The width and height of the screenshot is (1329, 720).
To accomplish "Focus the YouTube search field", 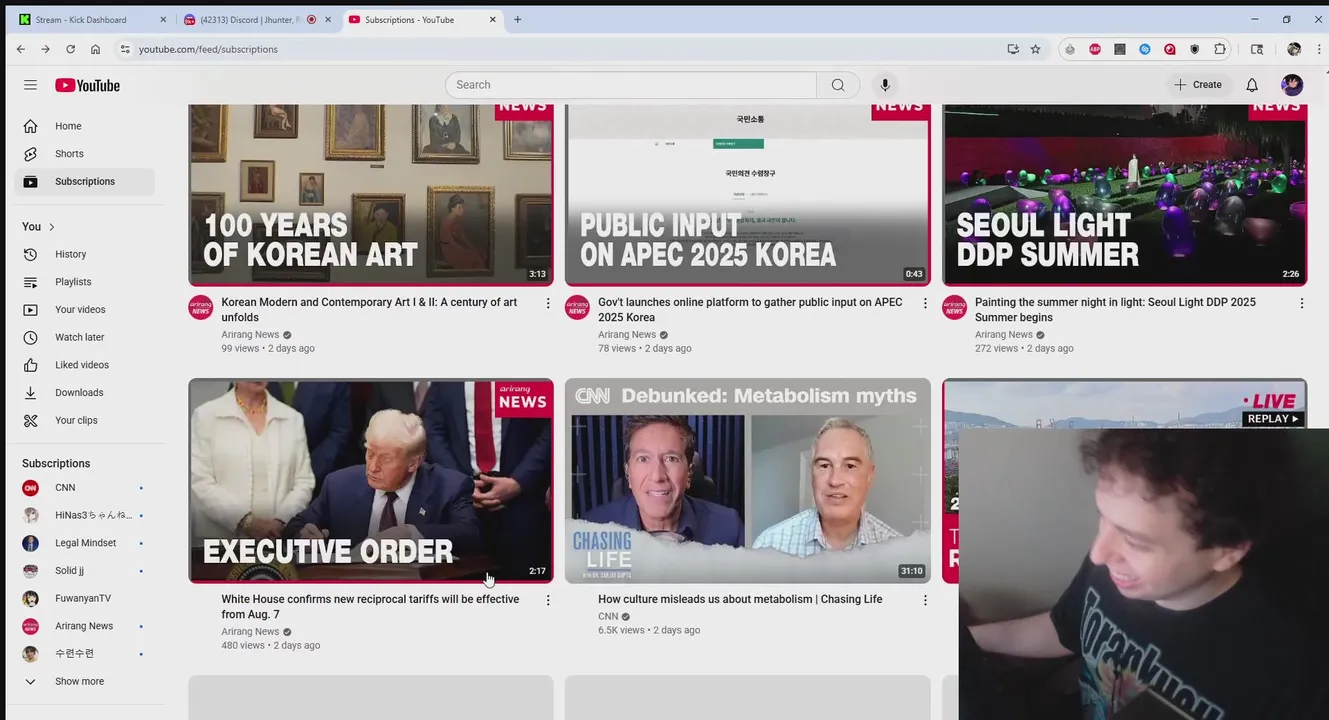I will [630, 85].
